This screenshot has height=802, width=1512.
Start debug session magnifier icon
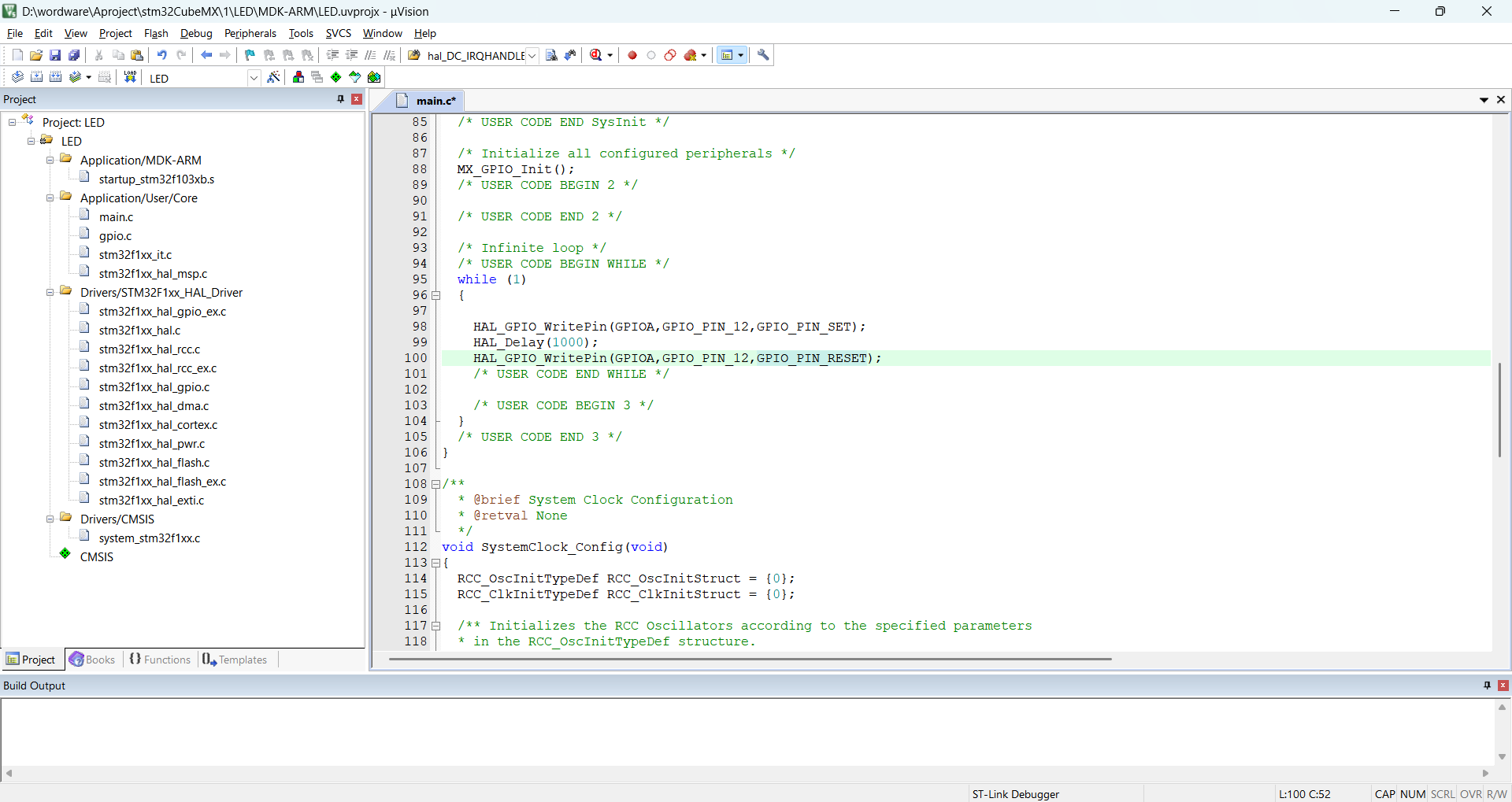(596, 55)
